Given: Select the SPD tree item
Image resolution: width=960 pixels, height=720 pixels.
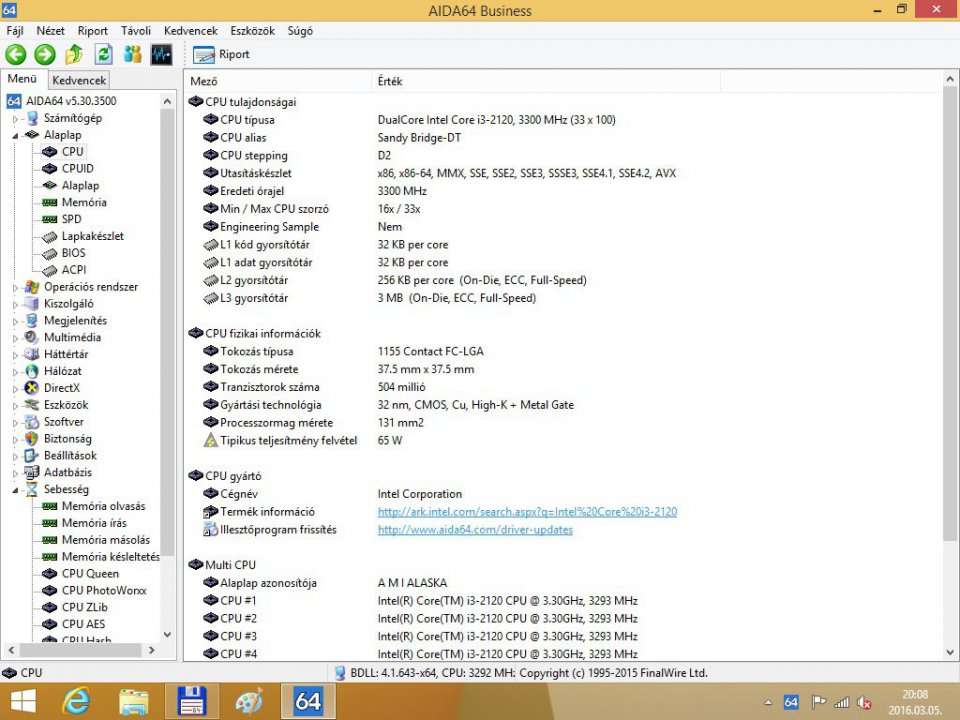Looking at the screenshot, I should (71, 219).
